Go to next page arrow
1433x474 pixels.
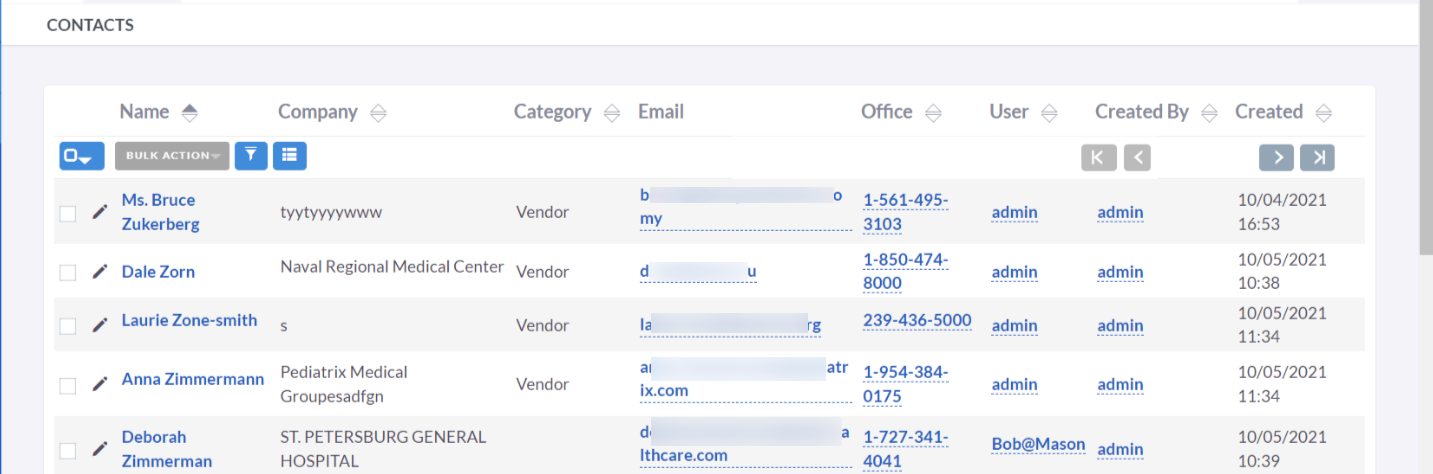(x=1276, y=157)
